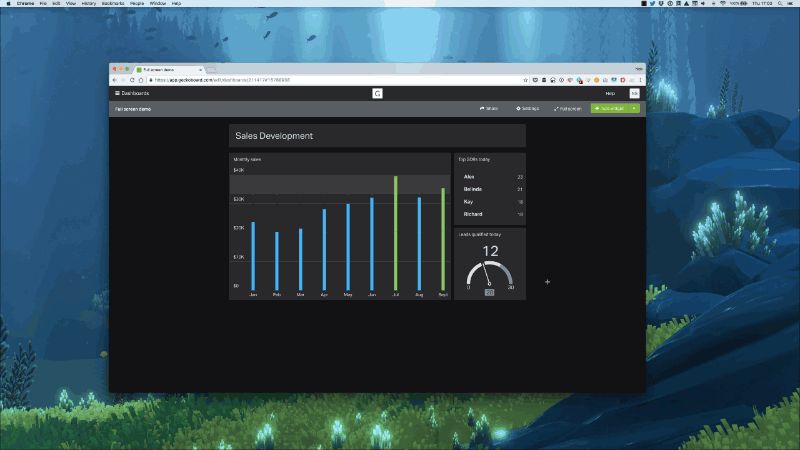Click the Share button
The height and width of the screenshot is (450, 800).
[x=489, y=109]
